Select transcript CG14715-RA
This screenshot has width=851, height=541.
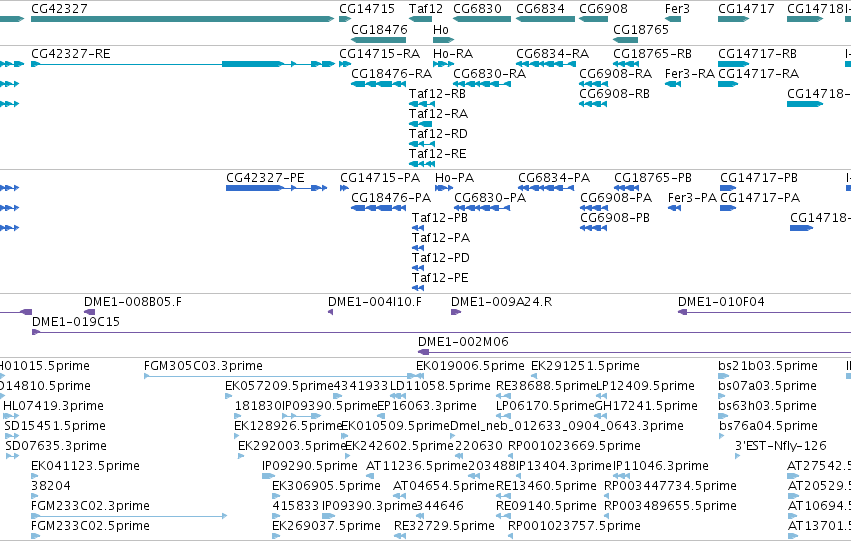[379, 54]
